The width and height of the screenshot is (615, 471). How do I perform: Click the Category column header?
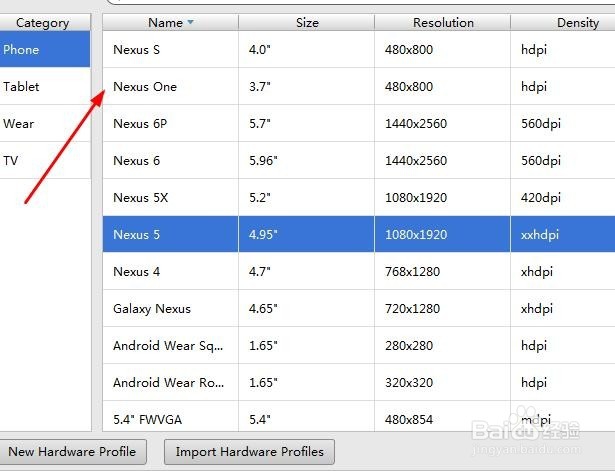click(x=45, y=22)
